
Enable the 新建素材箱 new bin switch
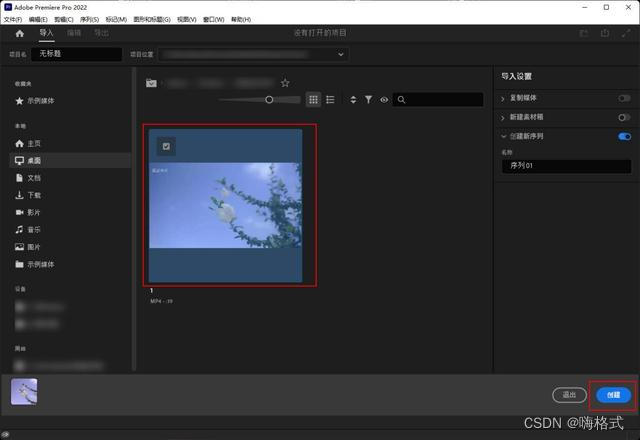click(624, 118)
